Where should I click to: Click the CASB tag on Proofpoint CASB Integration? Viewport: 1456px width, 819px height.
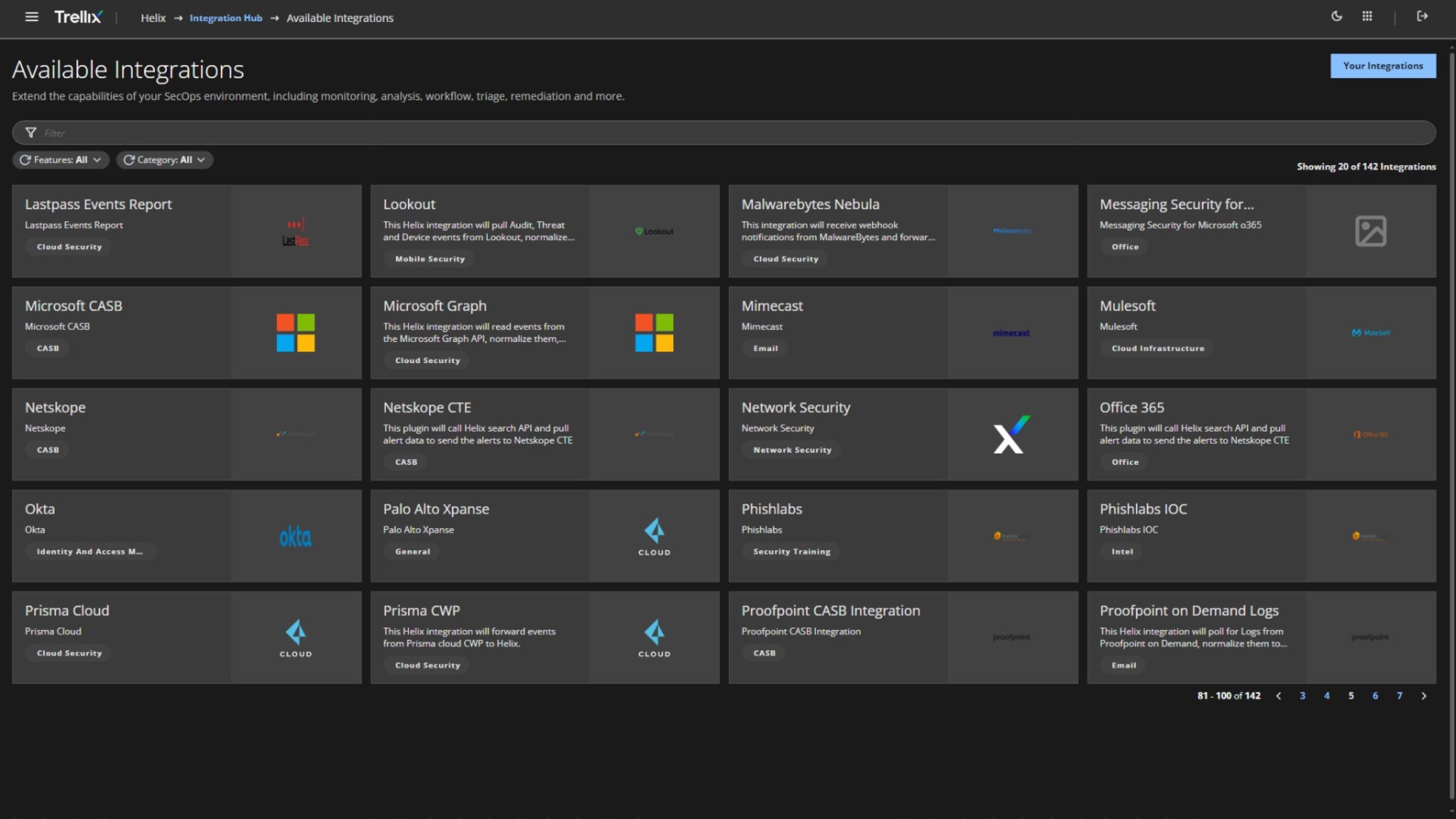point(764,653)
